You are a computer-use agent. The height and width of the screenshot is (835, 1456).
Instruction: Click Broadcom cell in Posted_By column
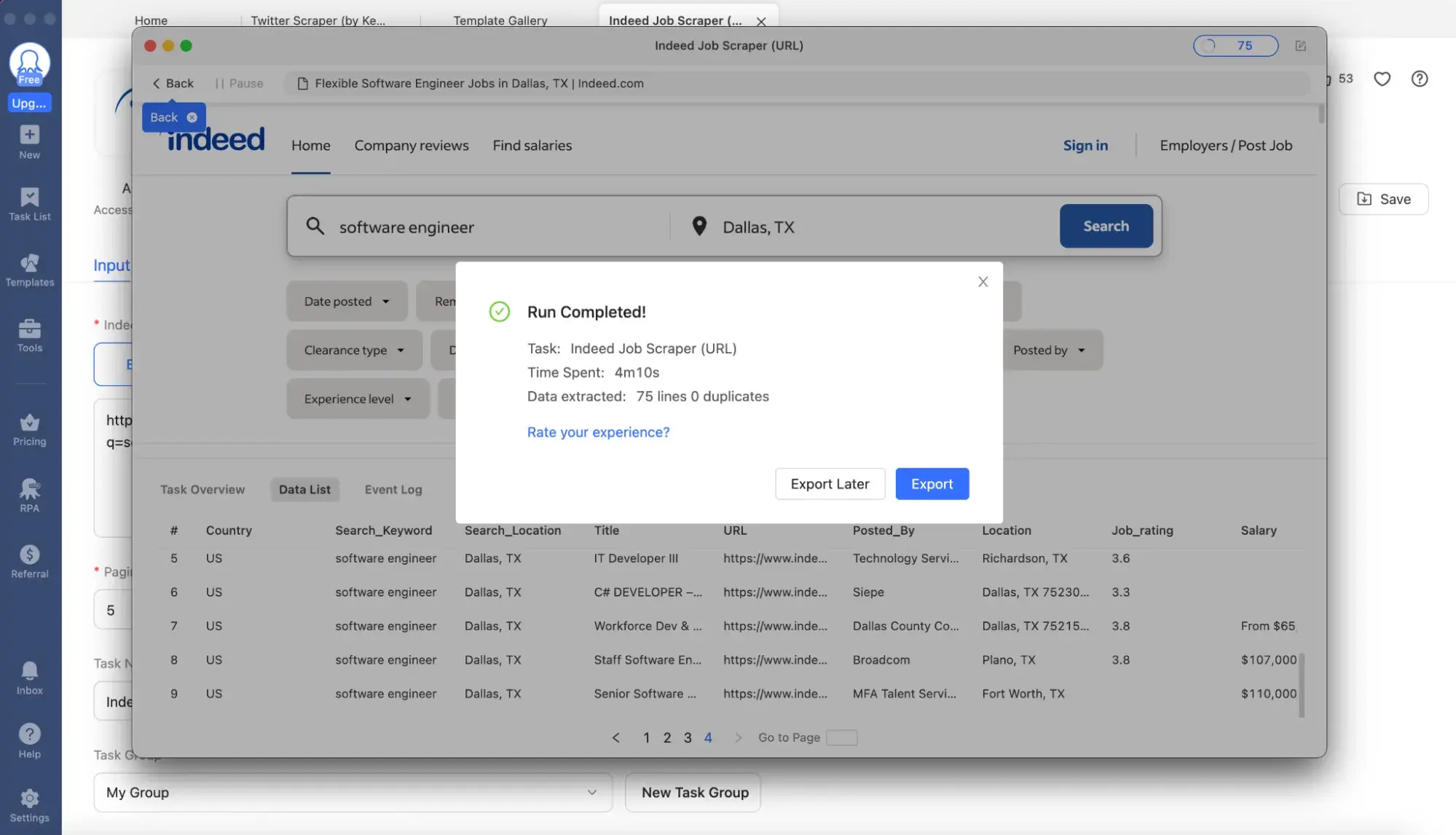pos(881,659)
